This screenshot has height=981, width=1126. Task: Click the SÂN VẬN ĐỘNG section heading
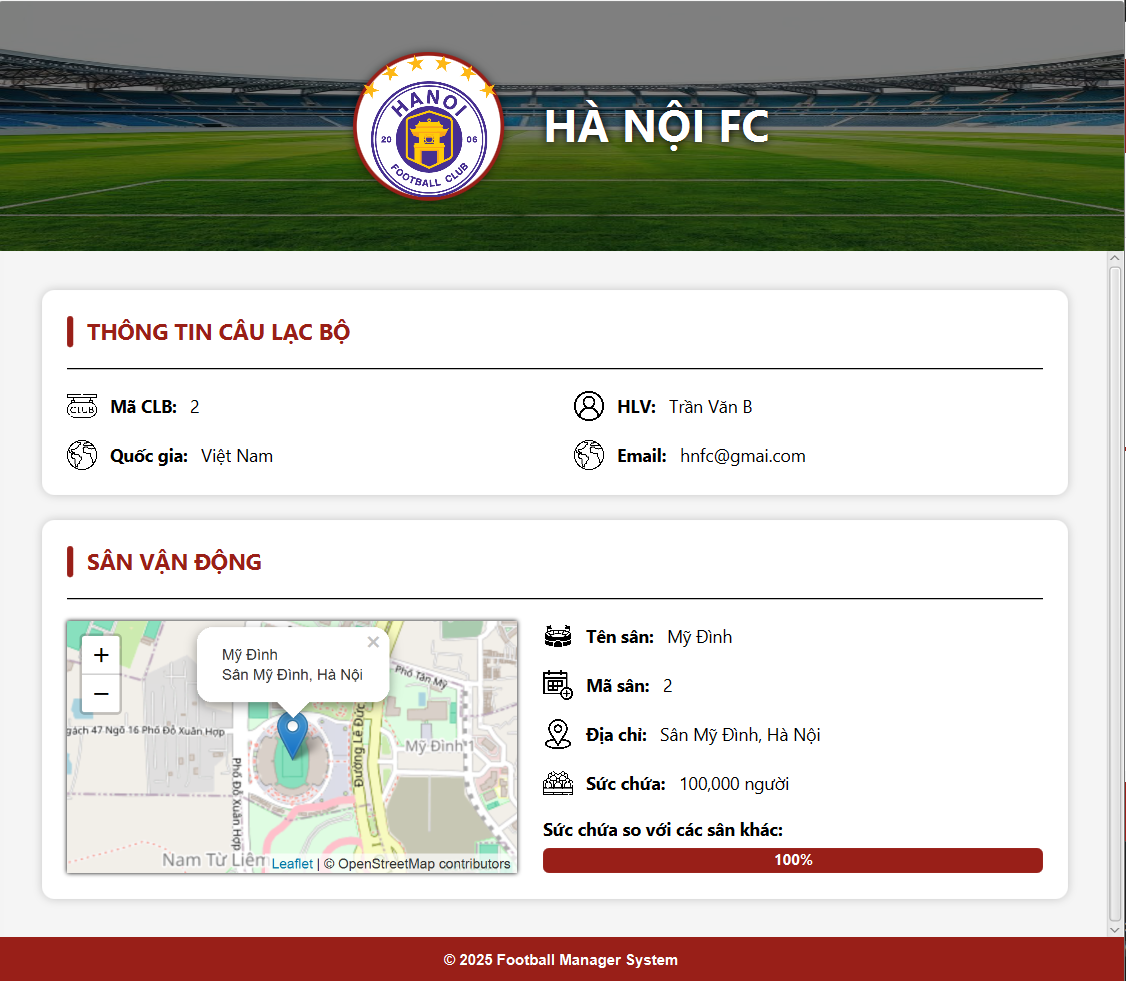click(x=174, y=562)
